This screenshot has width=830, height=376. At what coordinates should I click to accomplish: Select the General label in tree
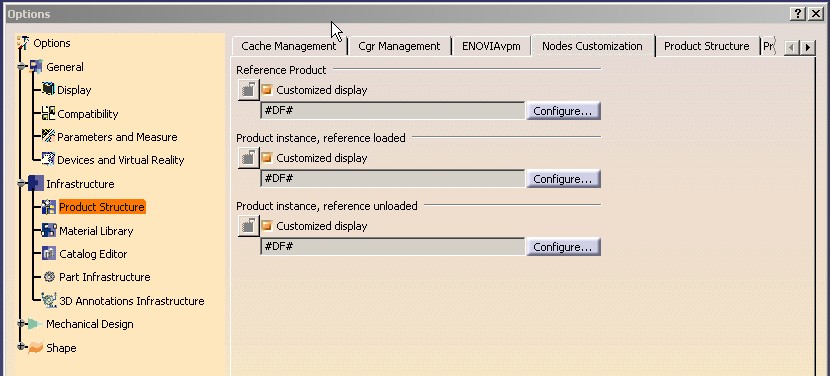tap(65, 67)
